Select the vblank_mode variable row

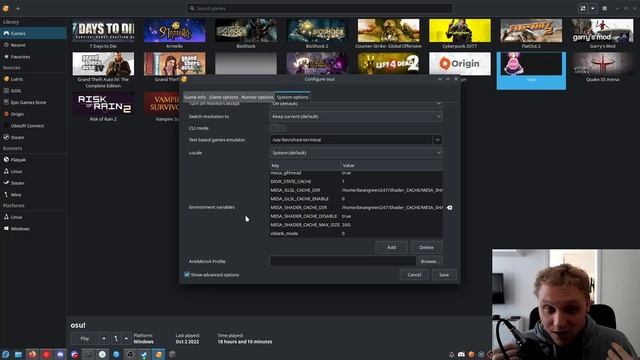(x=356, y=233)
